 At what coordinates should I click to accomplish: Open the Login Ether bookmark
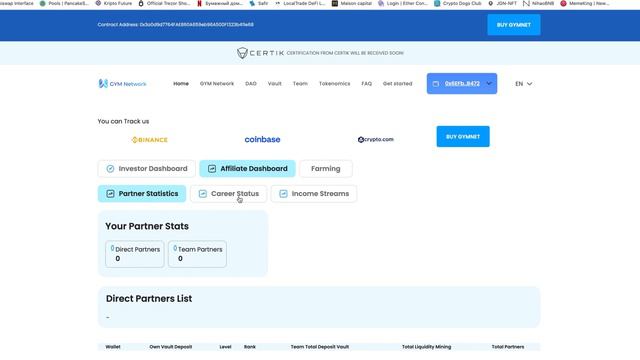402,3
